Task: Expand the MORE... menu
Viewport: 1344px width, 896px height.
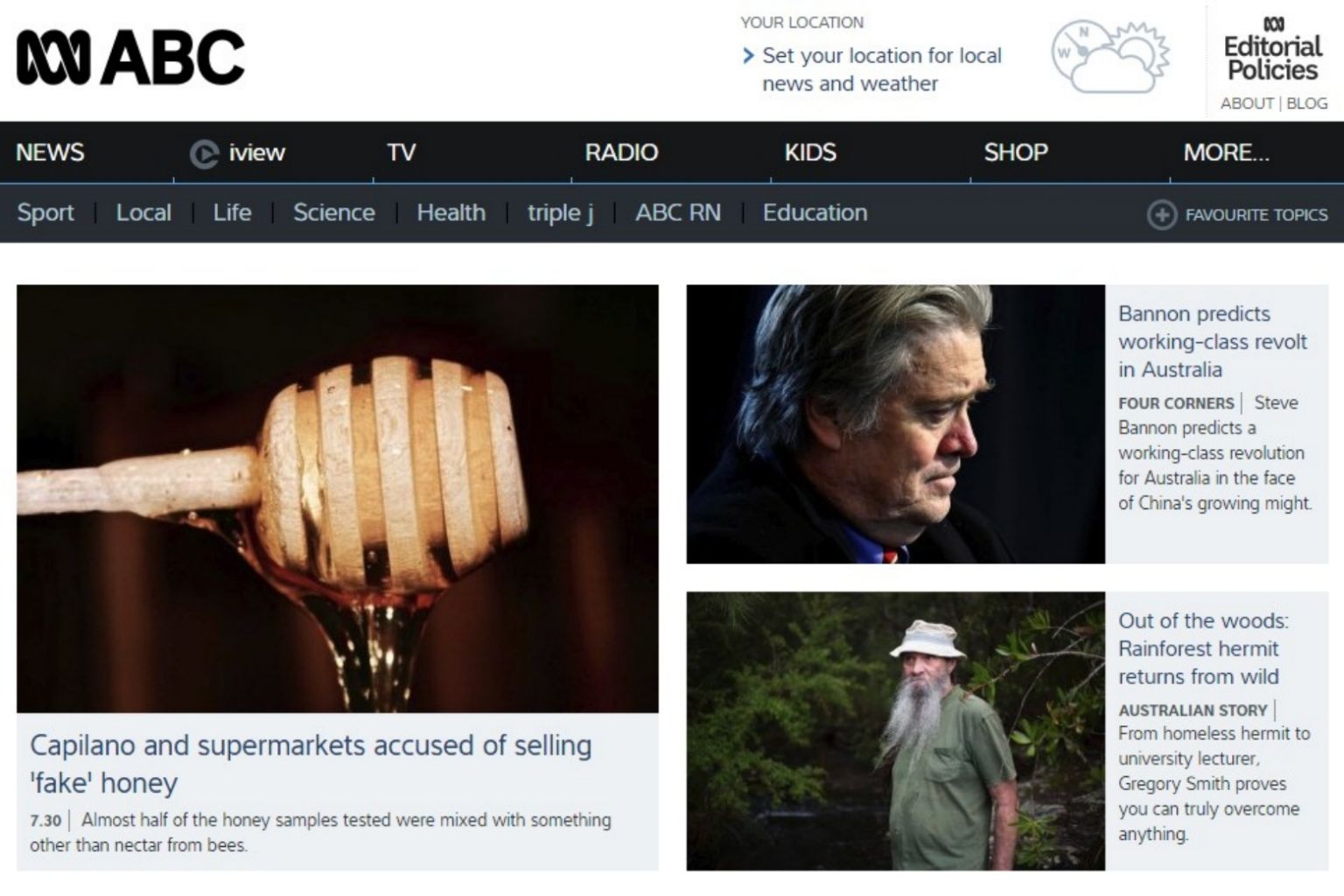Action: (1226, 152)
